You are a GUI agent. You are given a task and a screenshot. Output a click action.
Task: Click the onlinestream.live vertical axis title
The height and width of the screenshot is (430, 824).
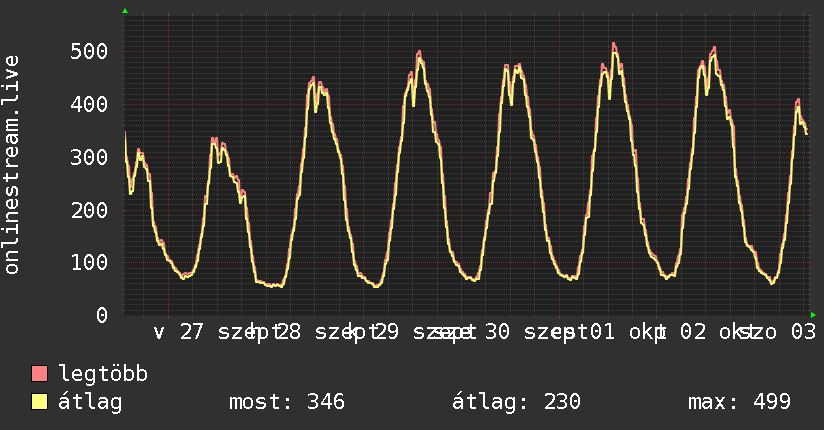(11, 165)
